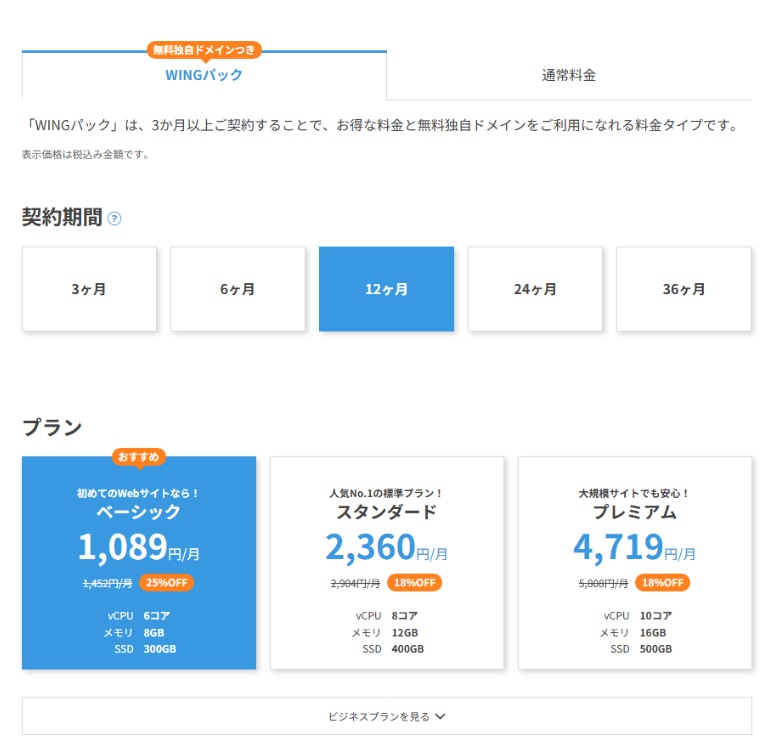Click the 12GB memory value
Image resolution: width=782 pixels, height=750 pixels.
pyautogui.click(x=404, y=632)
